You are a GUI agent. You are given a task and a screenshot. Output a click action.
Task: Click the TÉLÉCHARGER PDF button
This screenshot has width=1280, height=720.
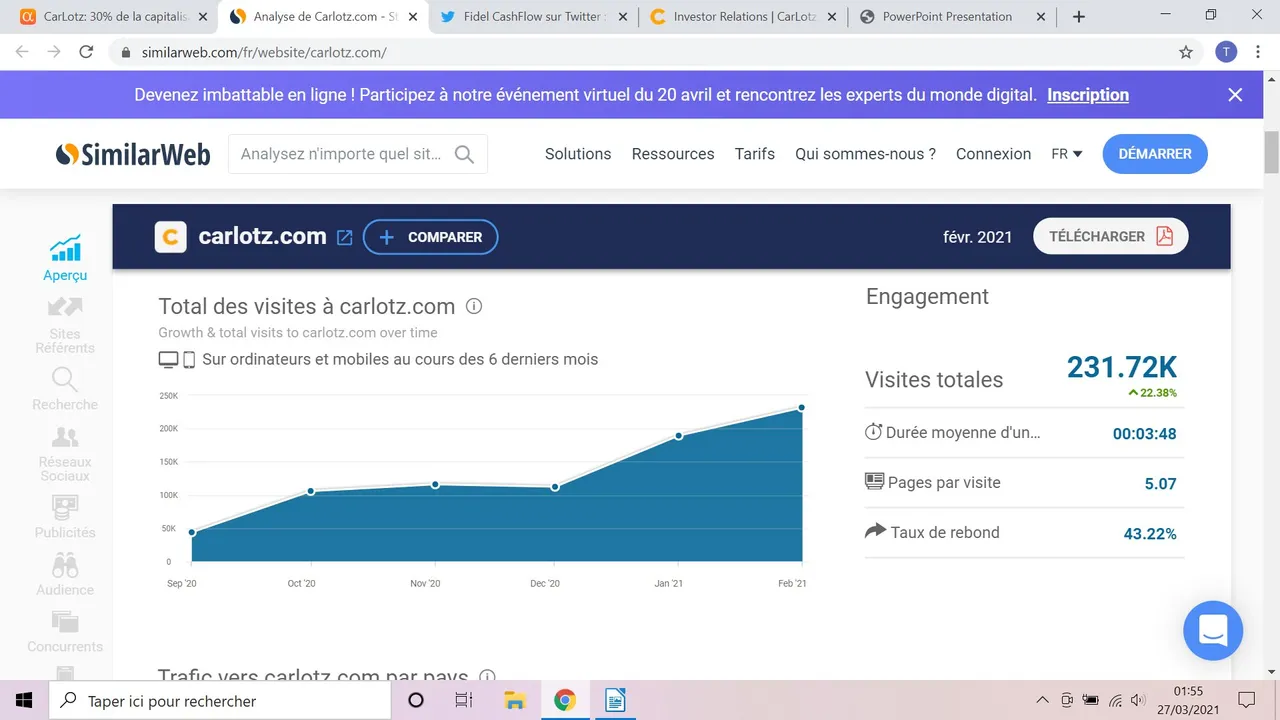1111,236
